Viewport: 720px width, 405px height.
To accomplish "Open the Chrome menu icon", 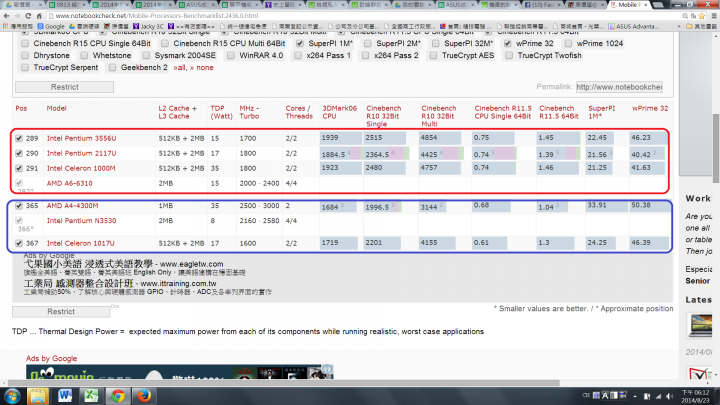I will pyautogui.click(x=714, y=16).
